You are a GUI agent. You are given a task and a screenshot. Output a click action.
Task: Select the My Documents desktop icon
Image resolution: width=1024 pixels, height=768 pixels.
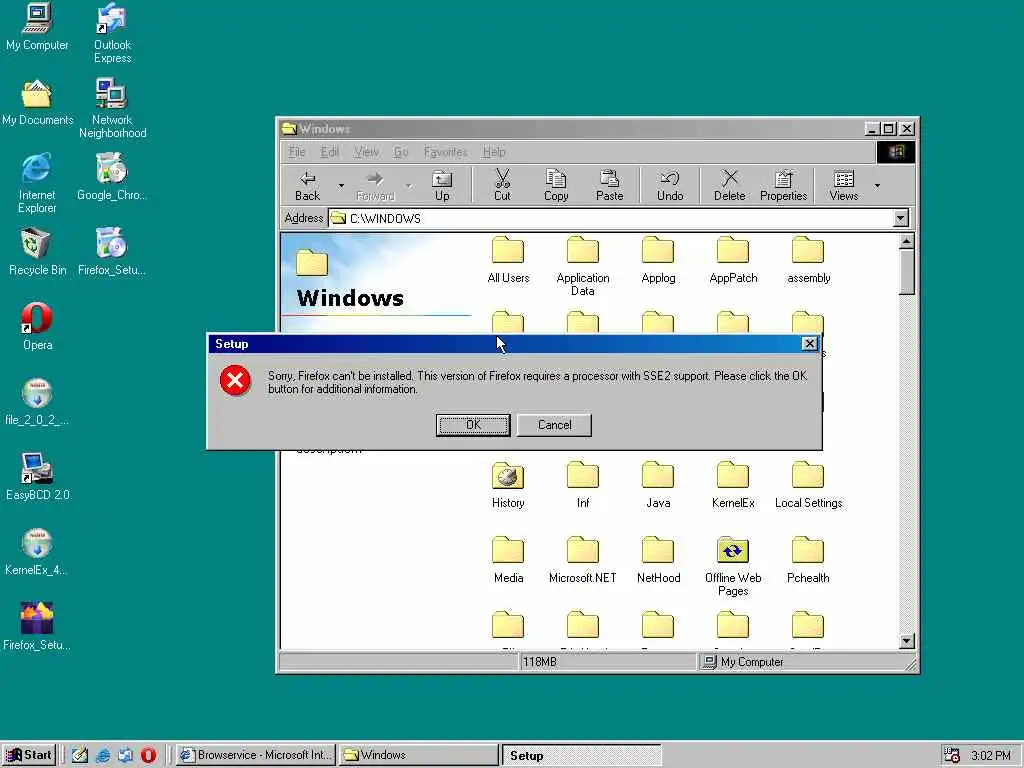(37, 103)
